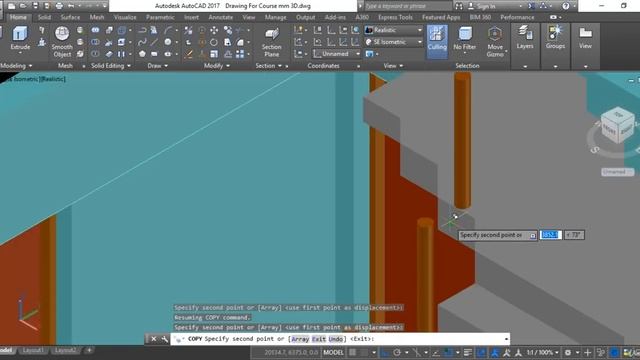Open workspace switching gear icon
The width and height of the screenshot is (640, 360).
click(568, 352)
